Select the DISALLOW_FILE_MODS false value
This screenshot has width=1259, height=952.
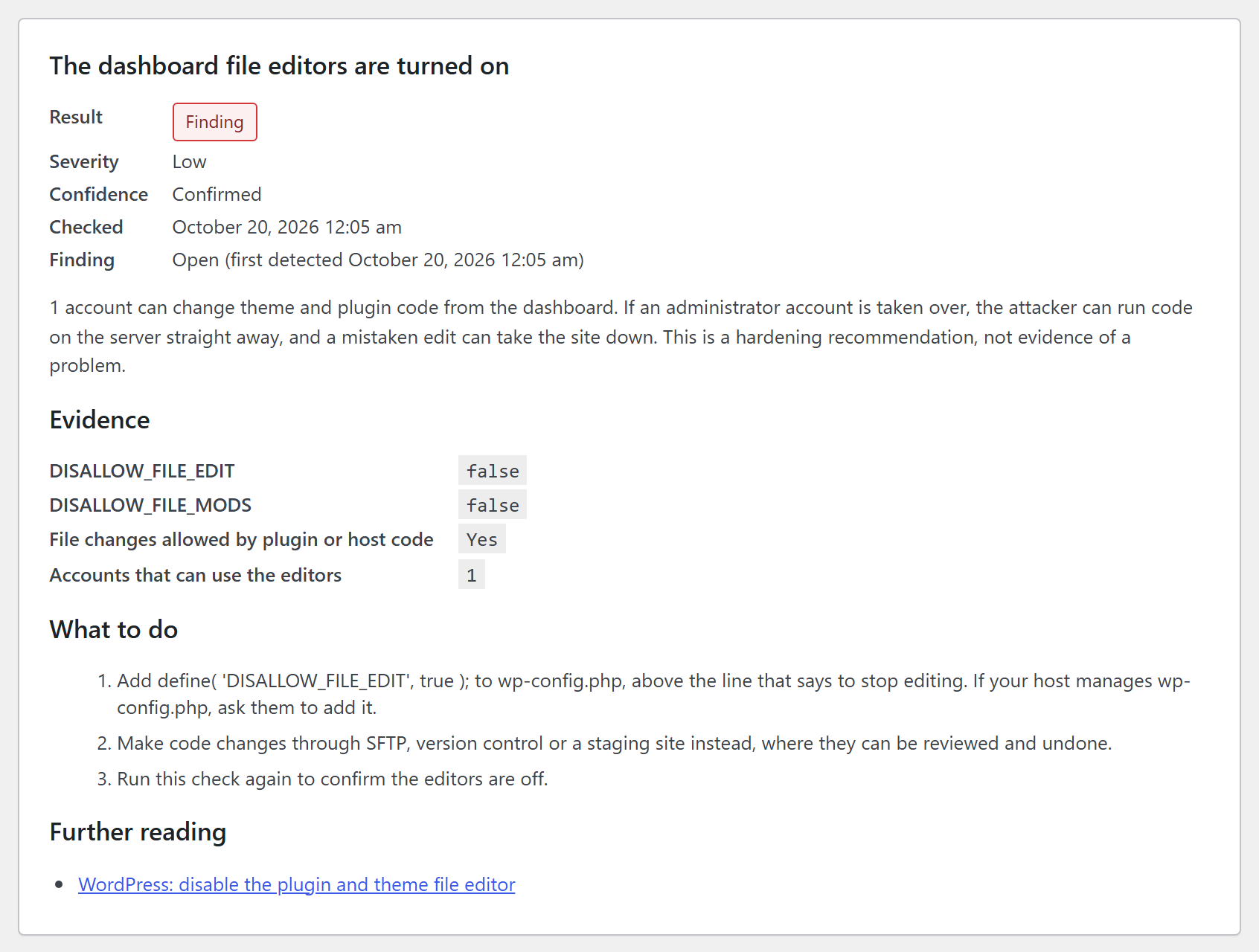point(493,505)
